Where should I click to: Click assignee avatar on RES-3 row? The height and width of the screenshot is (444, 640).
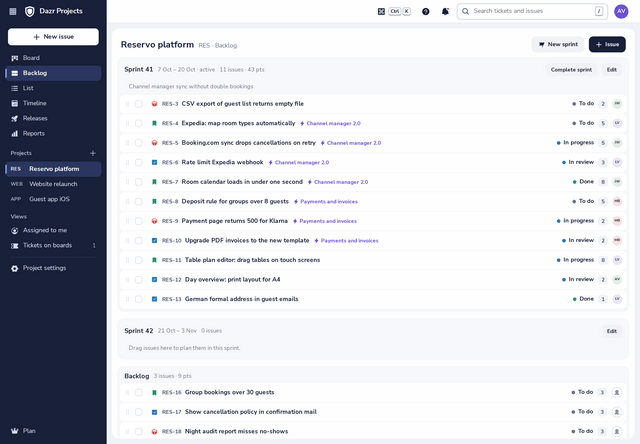tap(617, 104)
